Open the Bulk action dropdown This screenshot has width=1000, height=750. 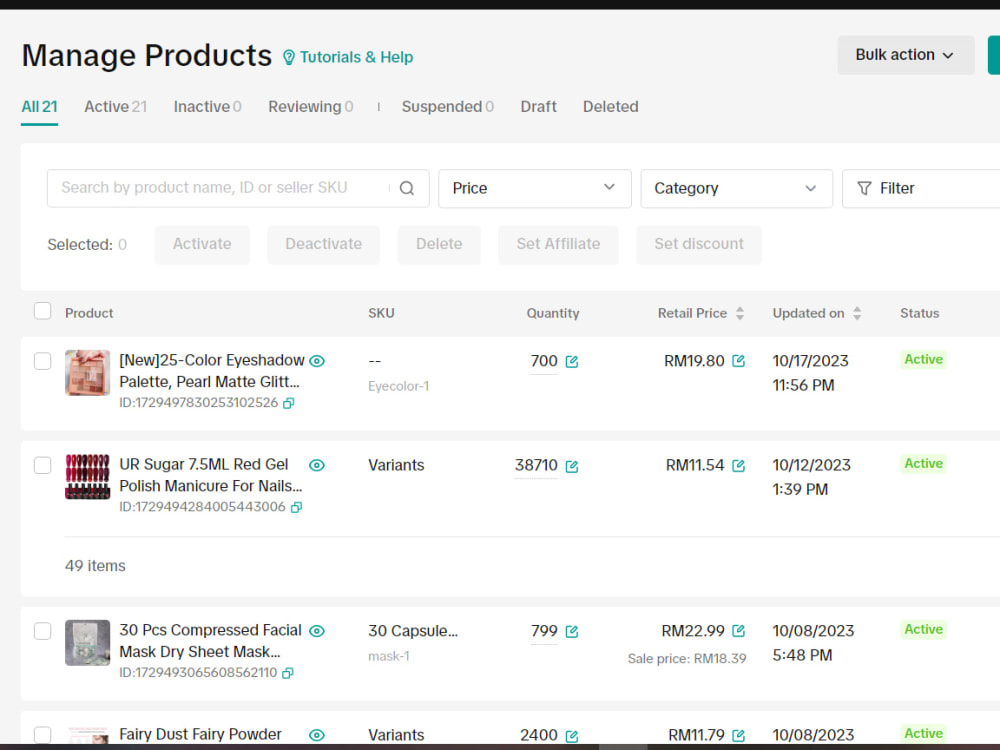click(x=906, y=55)
